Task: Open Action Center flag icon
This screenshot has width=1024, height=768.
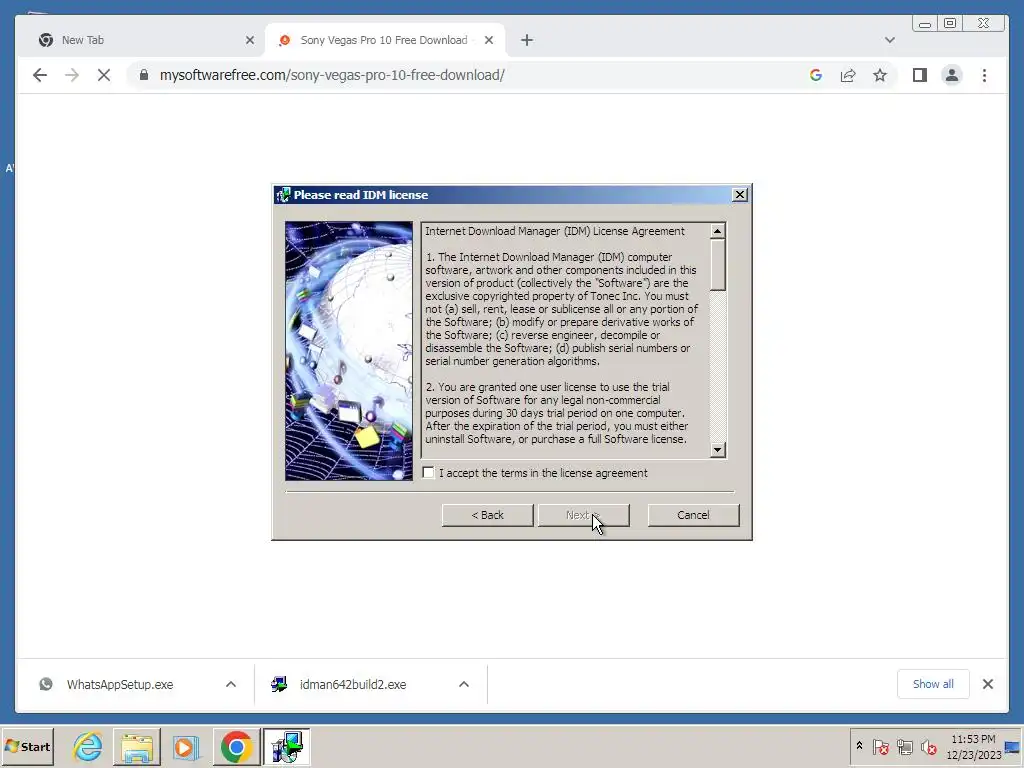Action: pyautogui.click(x=880, y=746)
